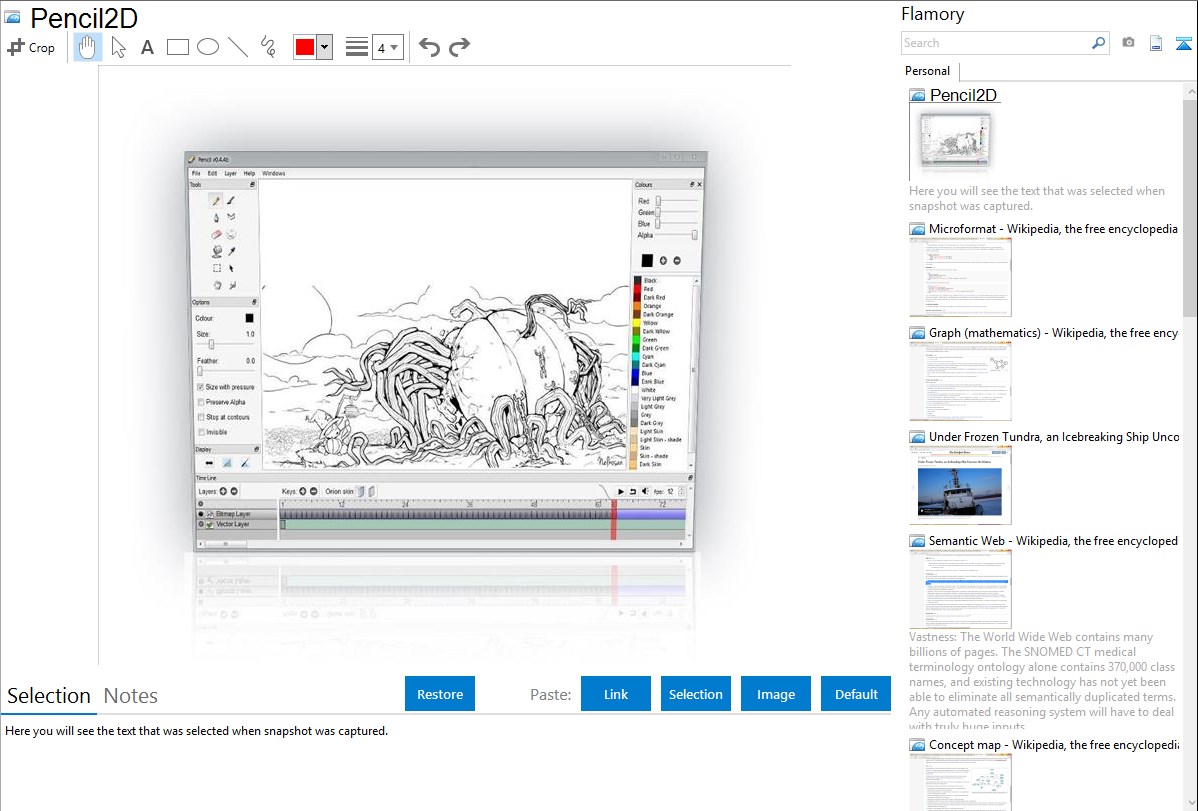This screenshot has width=1198, height=811.
Task: Open the color picker dropdown arrow
Action: pyautogui.click(x=325, y=47)
